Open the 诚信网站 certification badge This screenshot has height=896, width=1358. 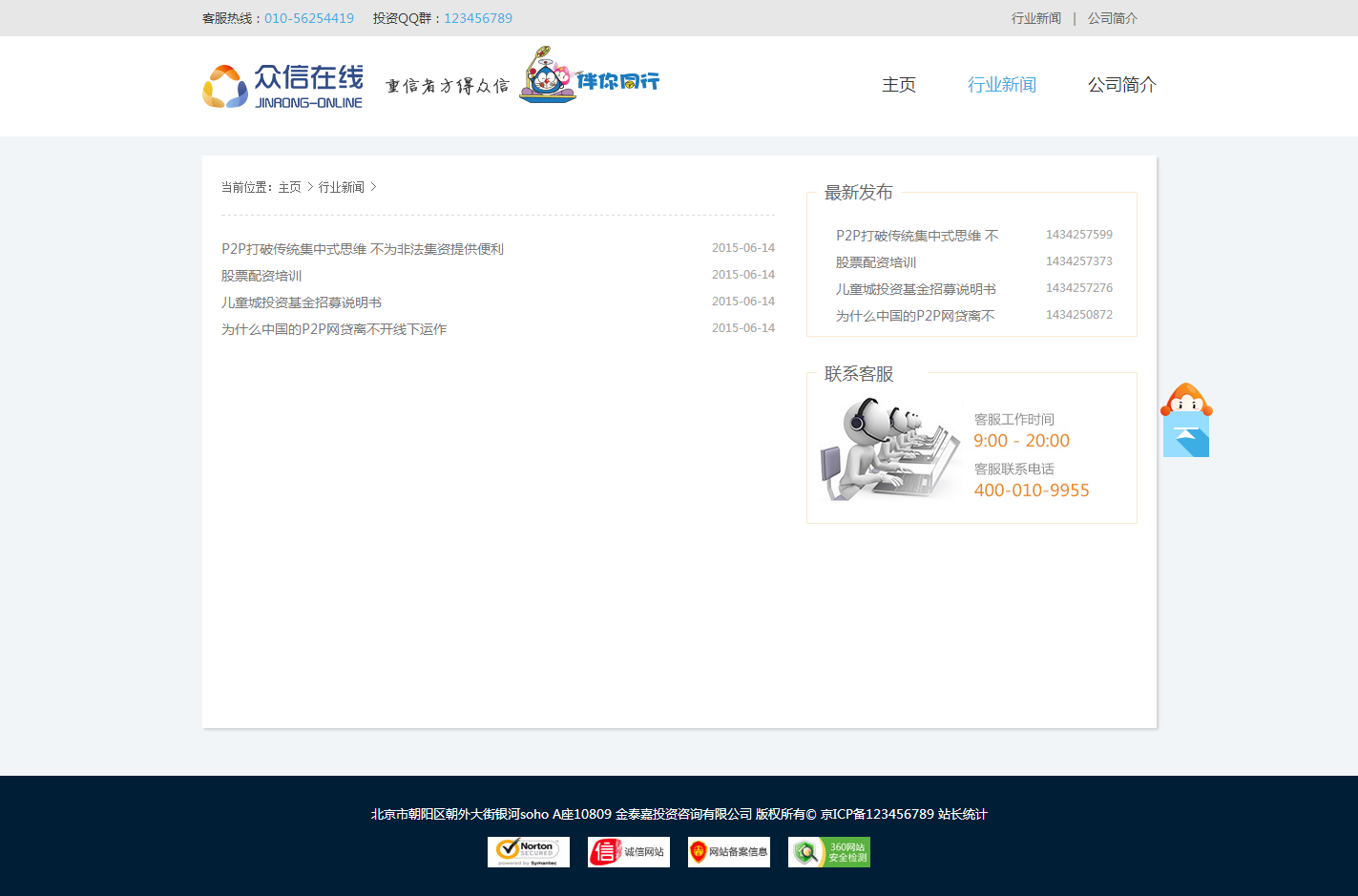coord(628,852)
